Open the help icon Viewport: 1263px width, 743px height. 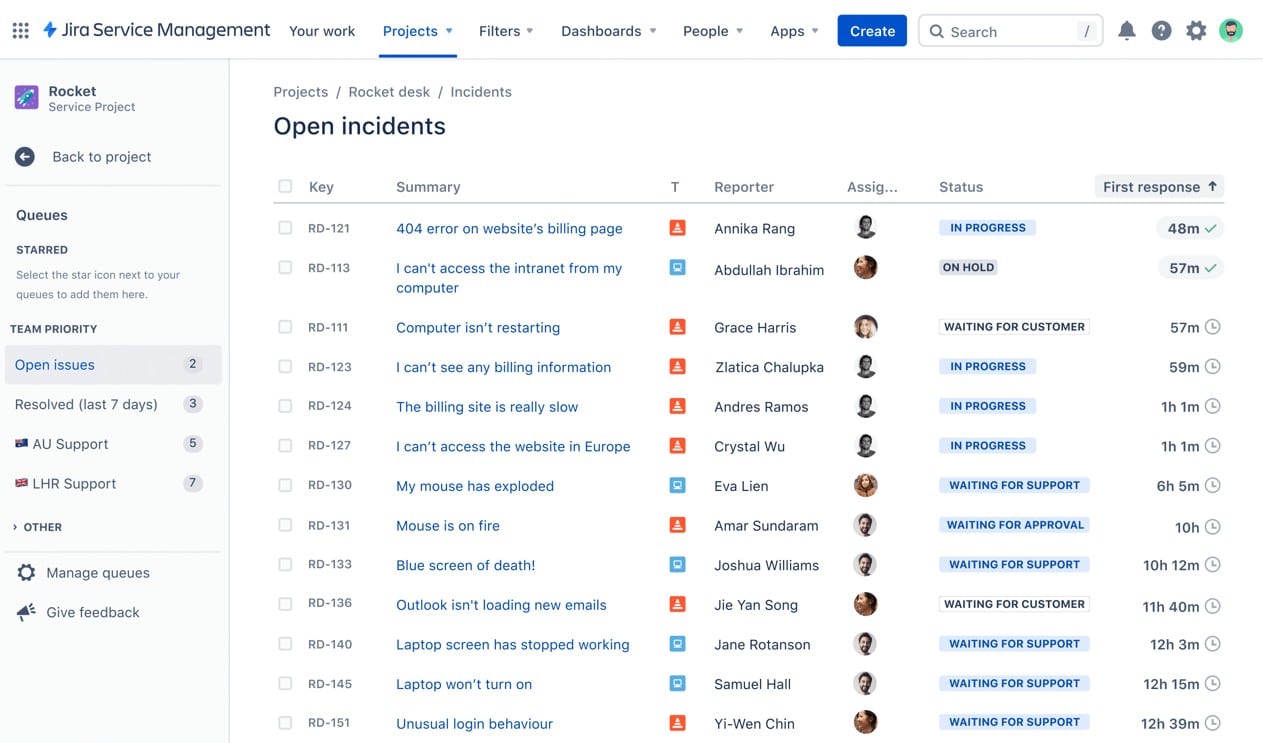1161,30
